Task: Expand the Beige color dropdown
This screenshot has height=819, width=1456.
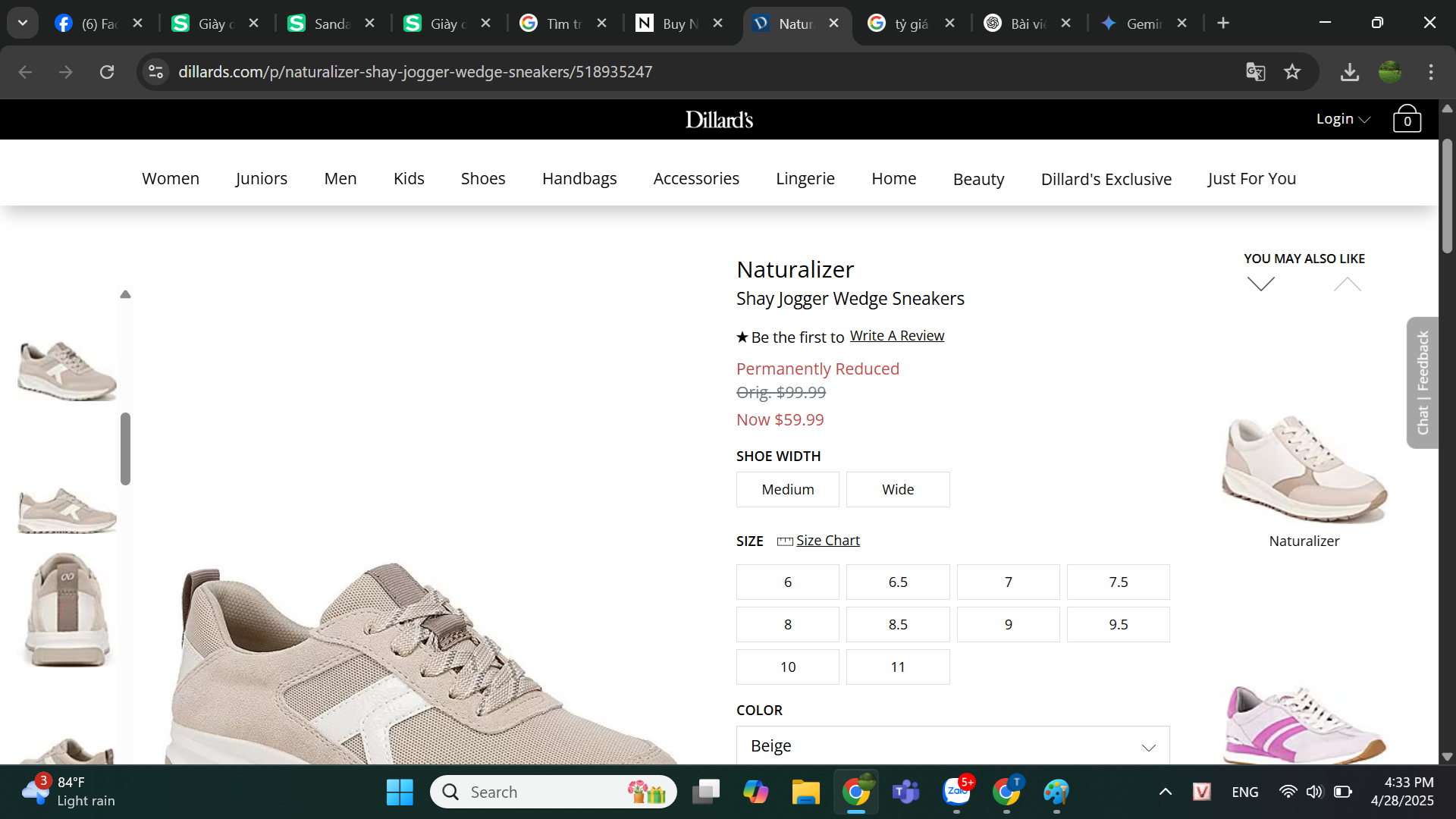Action: pos(952,746)
